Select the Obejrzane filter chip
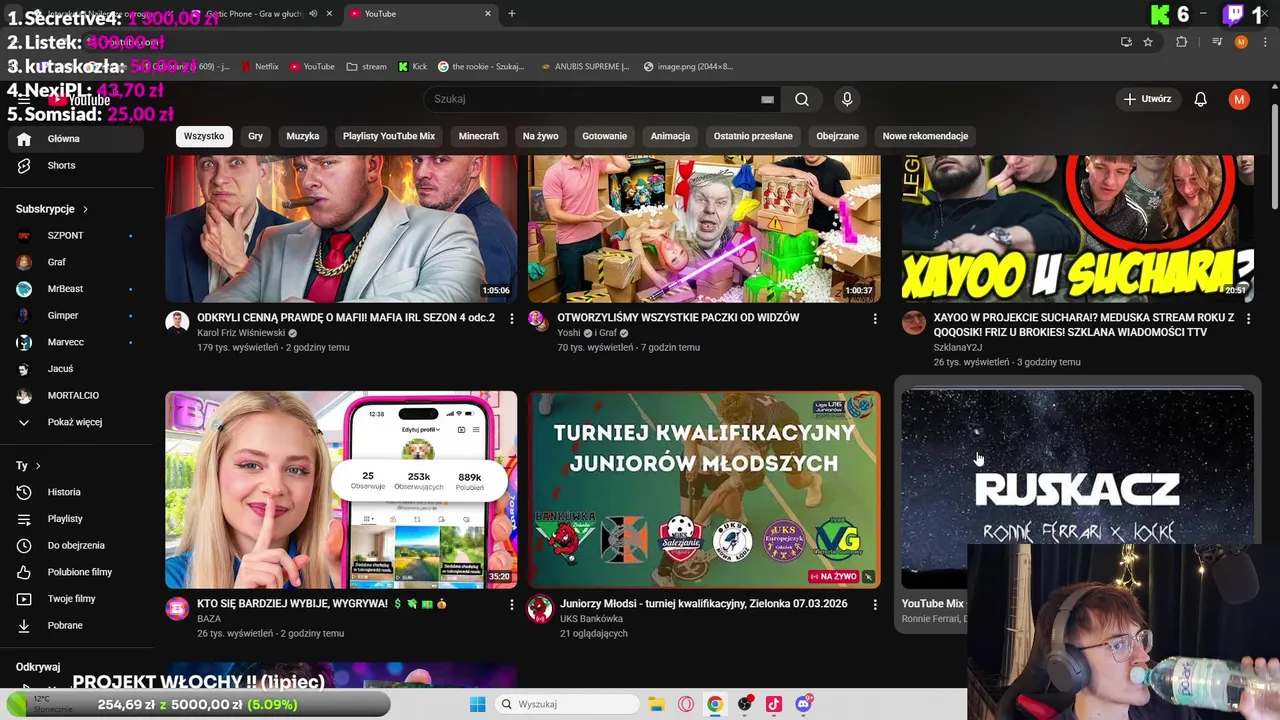The height and width of the screenshot is (720, 1280). click(x=838, y=136)
